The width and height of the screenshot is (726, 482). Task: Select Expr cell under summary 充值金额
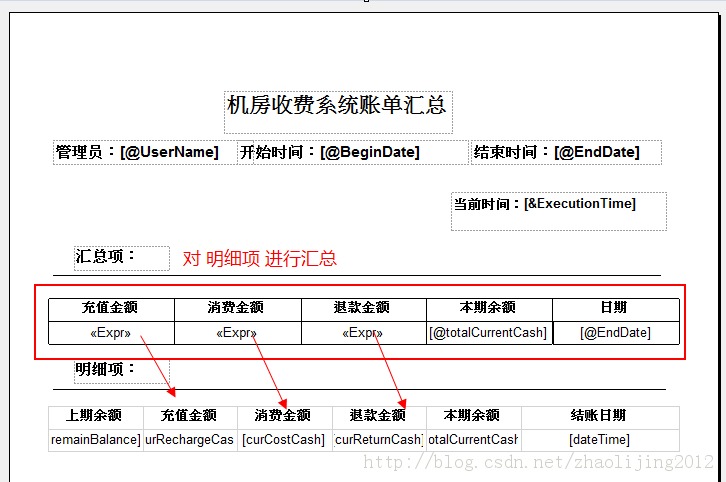(x=111, y=333)
